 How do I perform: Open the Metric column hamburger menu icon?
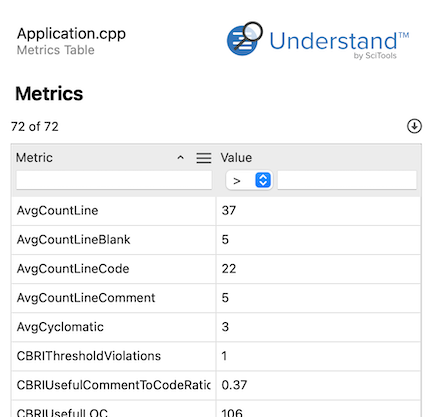click(203, 158)
